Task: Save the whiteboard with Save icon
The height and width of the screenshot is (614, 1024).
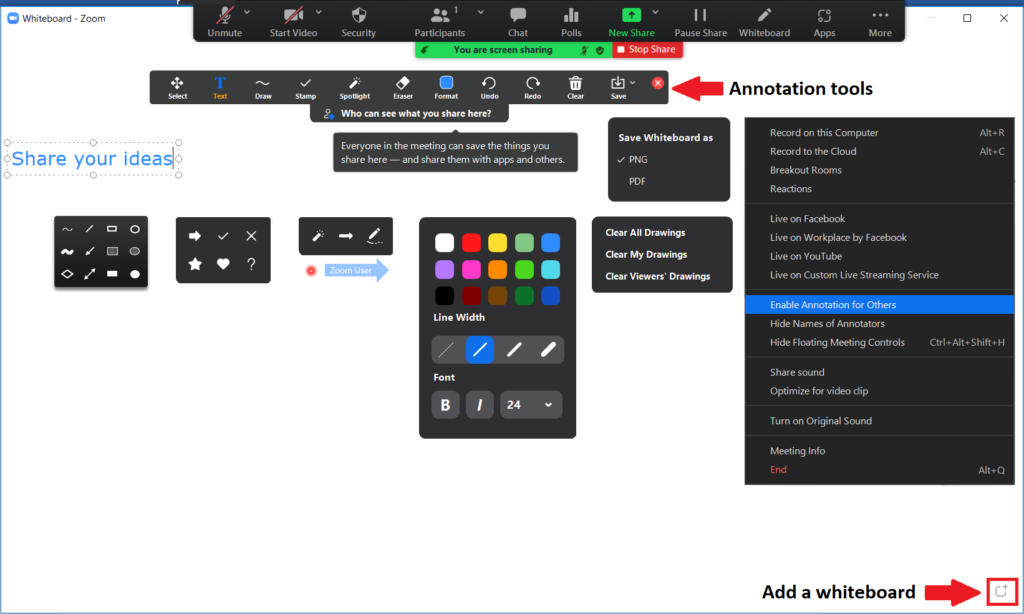Action: click(x=618, y=88)
